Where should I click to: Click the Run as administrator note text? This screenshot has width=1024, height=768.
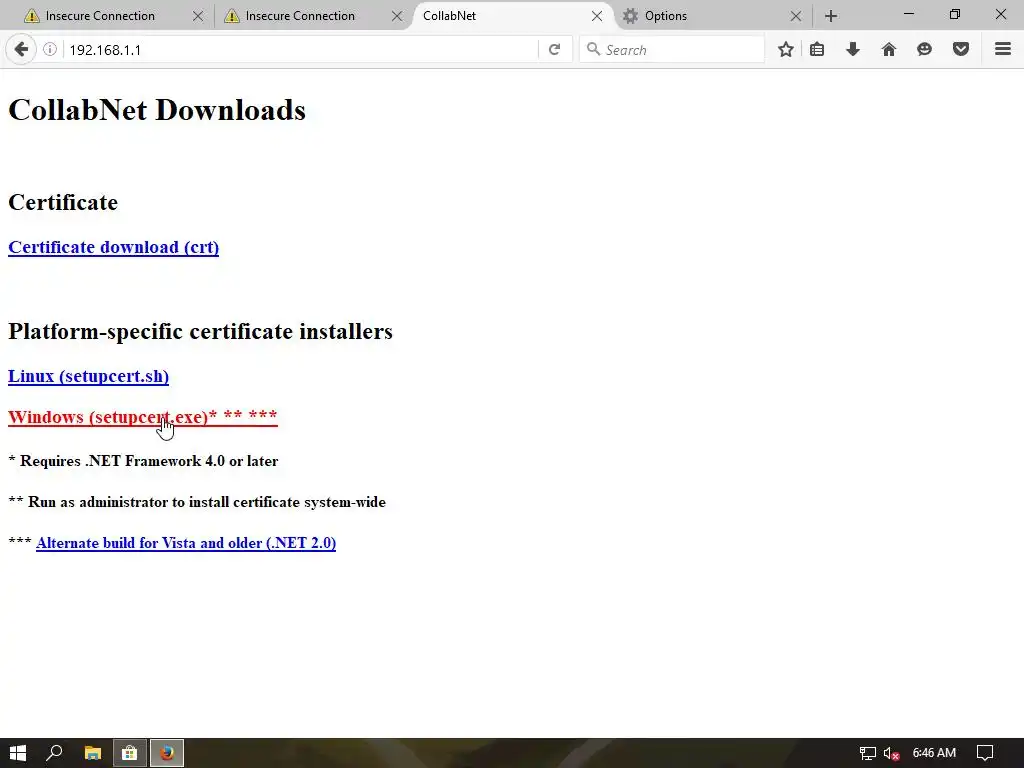tap(197, 502)
